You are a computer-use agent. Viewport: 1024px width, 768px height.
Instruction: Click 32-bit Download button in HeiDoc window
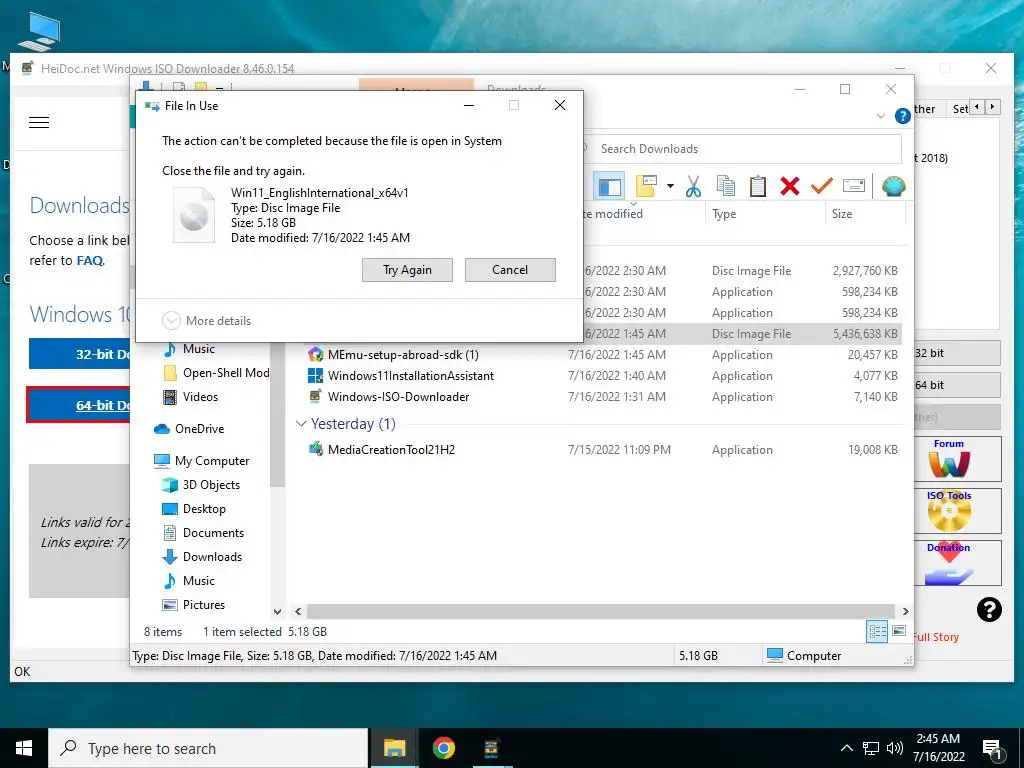tap(80, 355)
